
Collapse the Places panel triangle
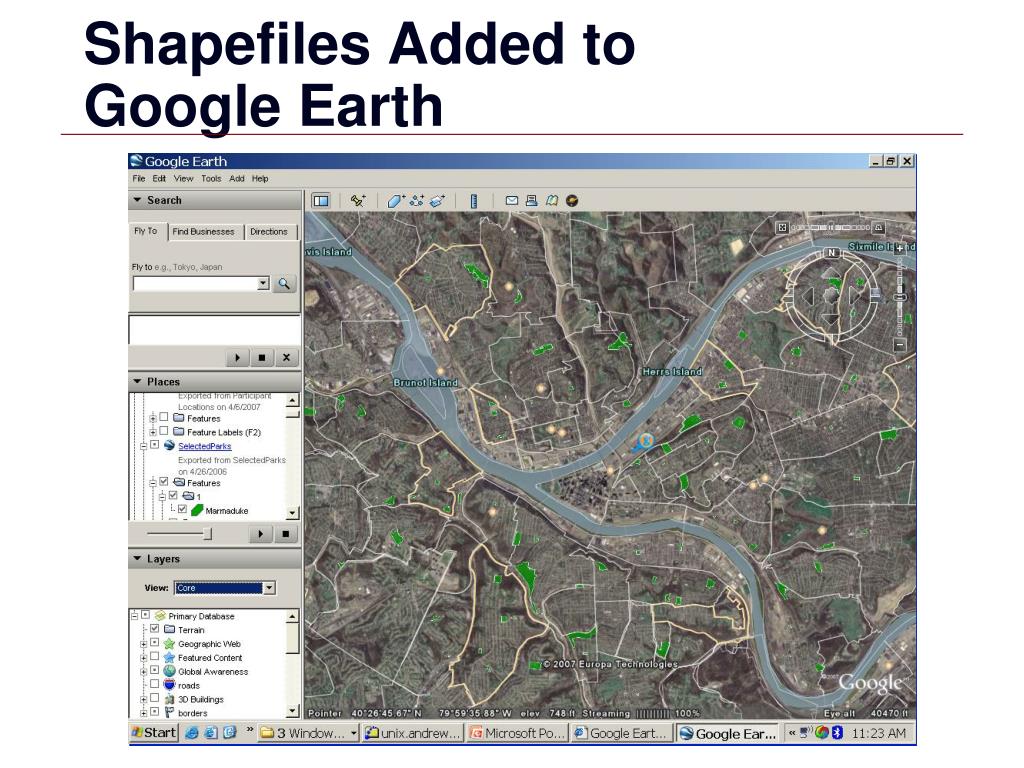(138, 381)
